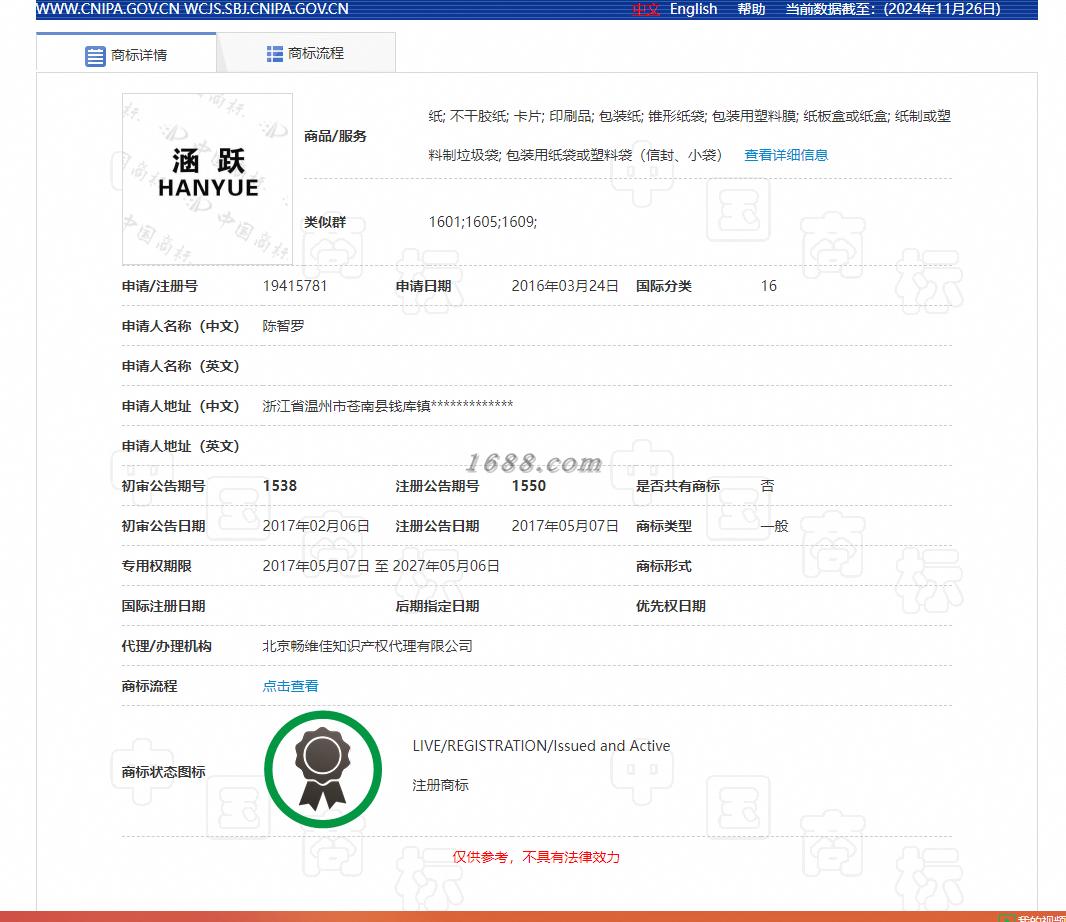Click the data cutoff date 2024年11月26日

click(942, 10)
